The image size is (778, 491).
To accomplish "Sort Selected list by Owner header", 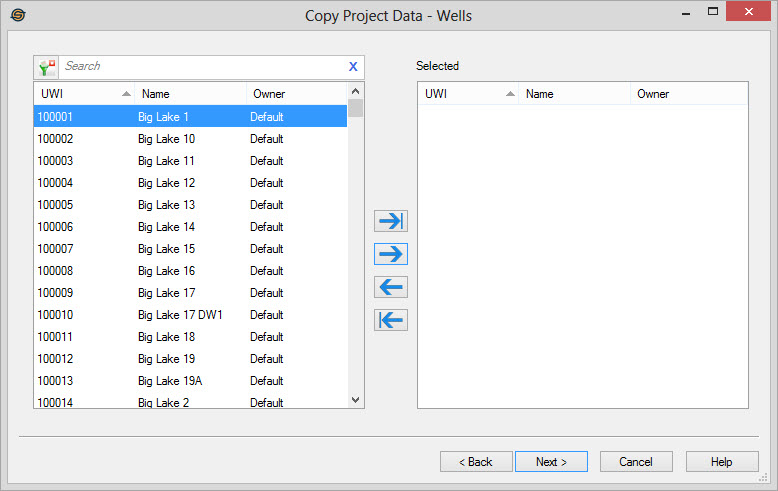I will click(x=689, y=94).
